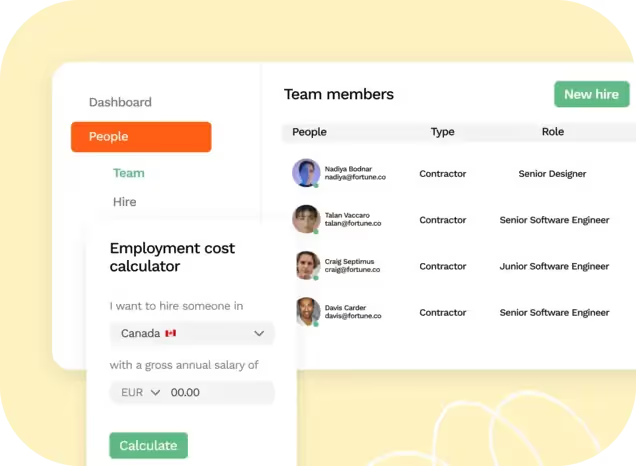
Task: Click Davis Carder's Senior Software Engineer role
Action: (x=554, y=312)
